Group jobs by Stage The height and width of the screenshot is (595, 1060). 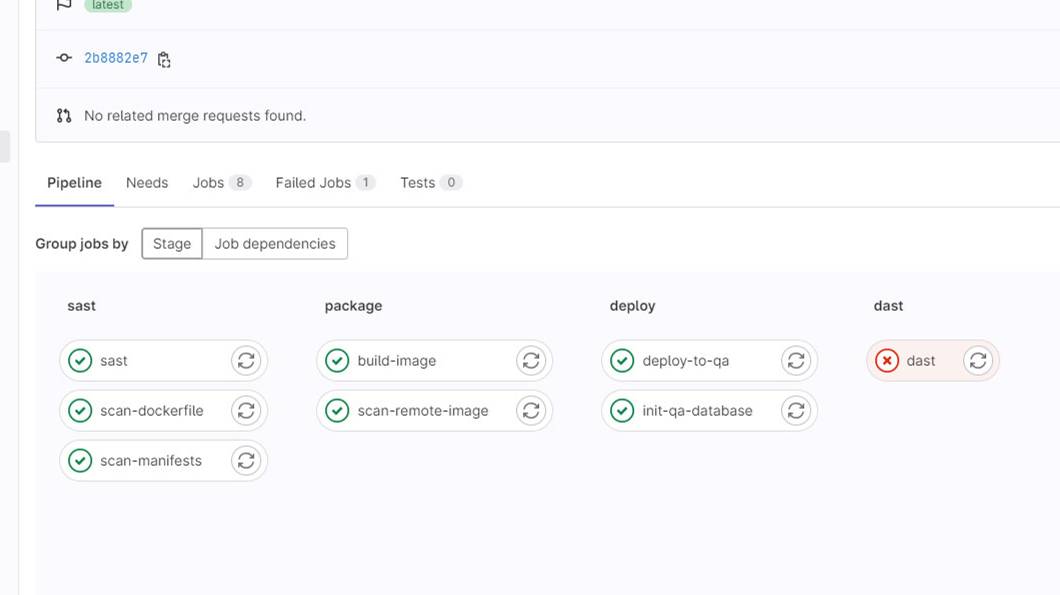click(172, 243)
